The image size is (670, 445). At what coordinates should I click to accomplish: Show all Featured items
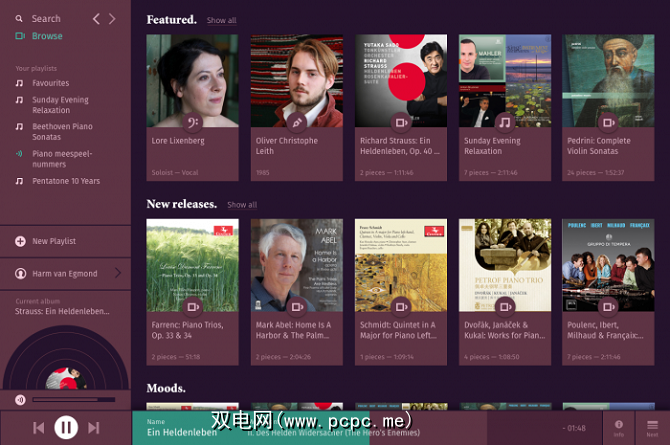coord(221,20)
